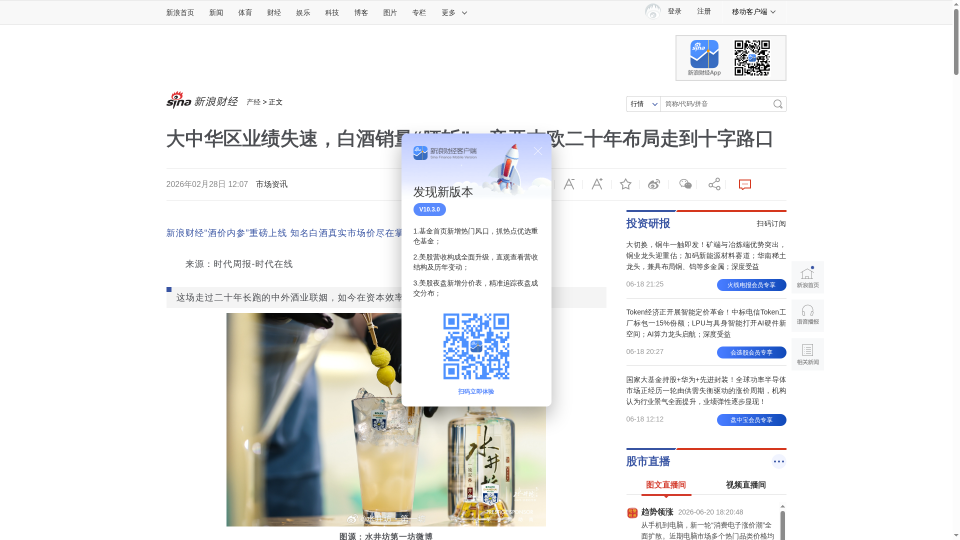960x540 pixels.
Task: Open 体育 in top nav
Action: tap(245, 12)
